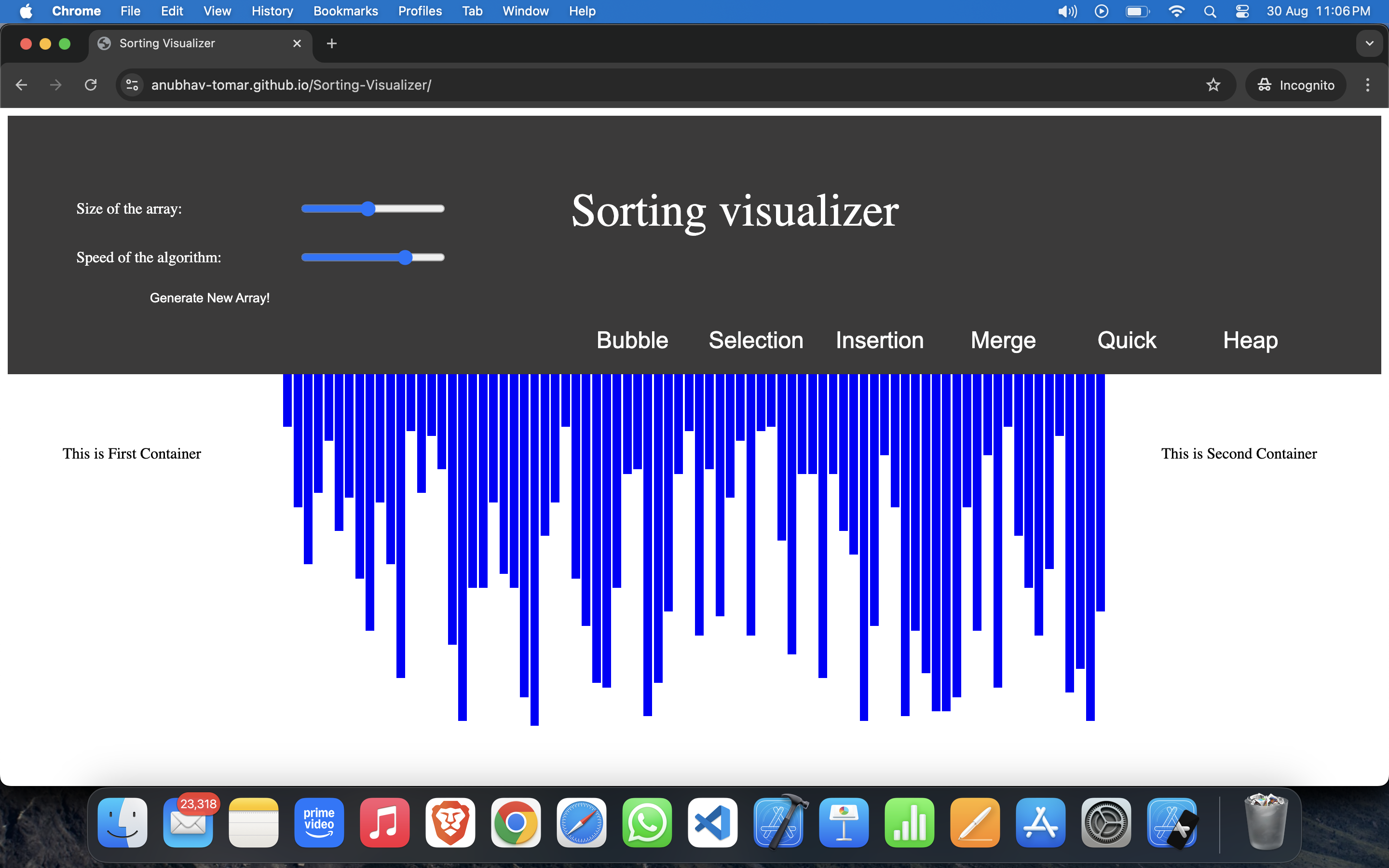Screen dimensions: 1389x868
Task: Open WhatsApp from the dock
Action: coord(647,823)
